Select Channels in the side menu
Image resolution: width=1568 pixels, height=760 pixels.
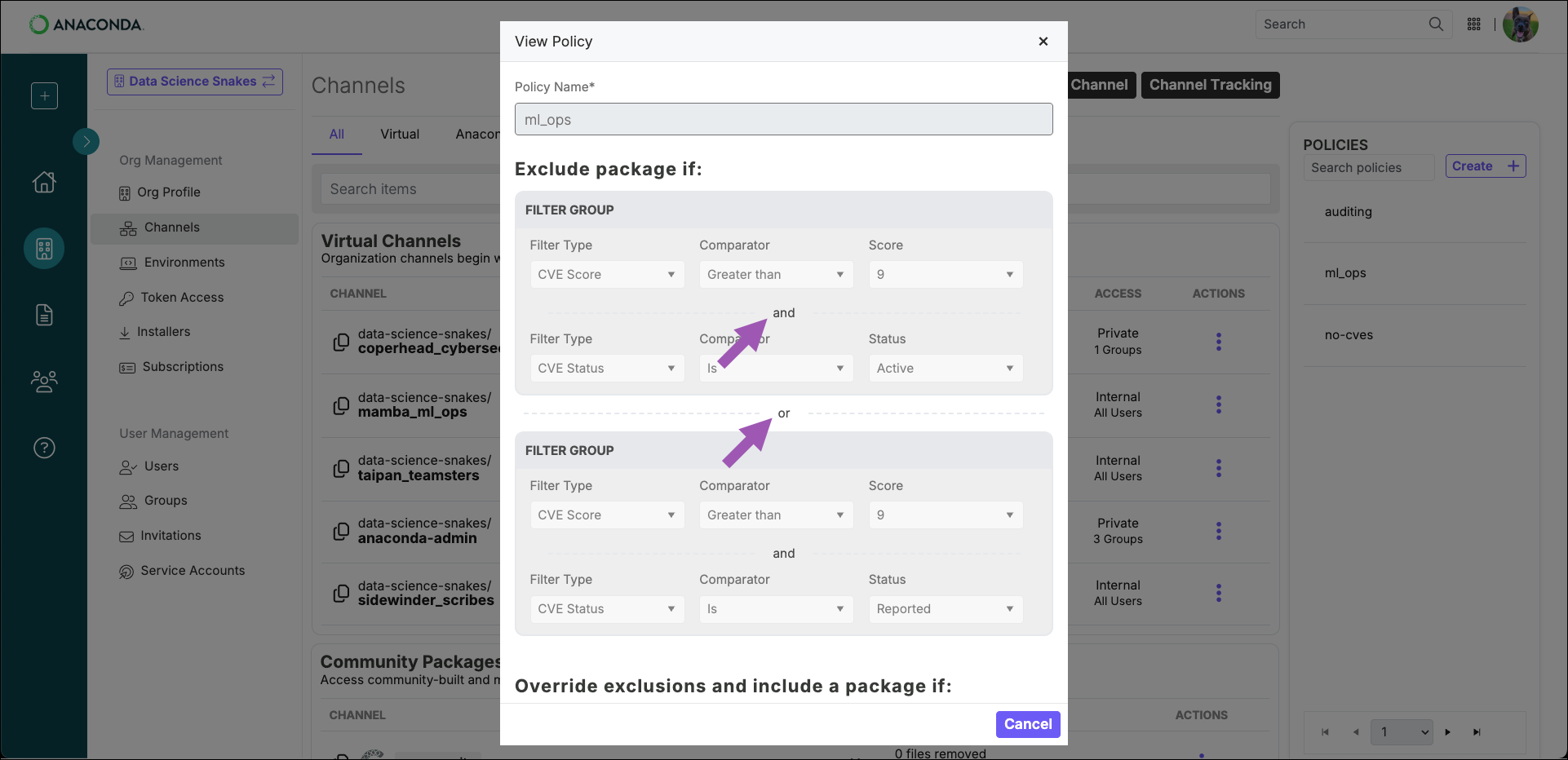[x=194, y=228]
